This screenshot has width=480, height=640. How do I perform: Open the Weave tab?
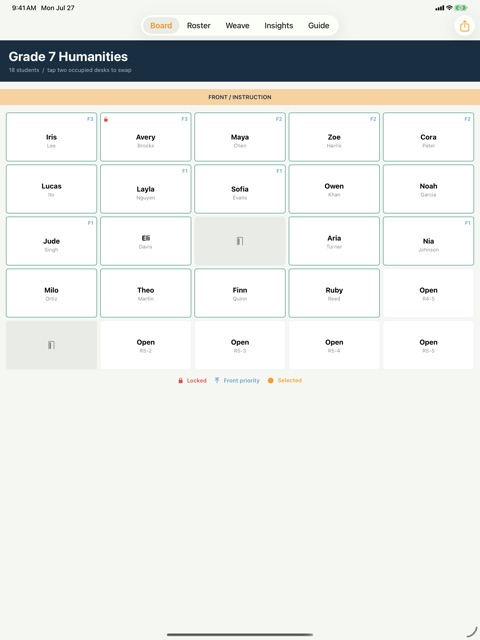pos(237,25)
